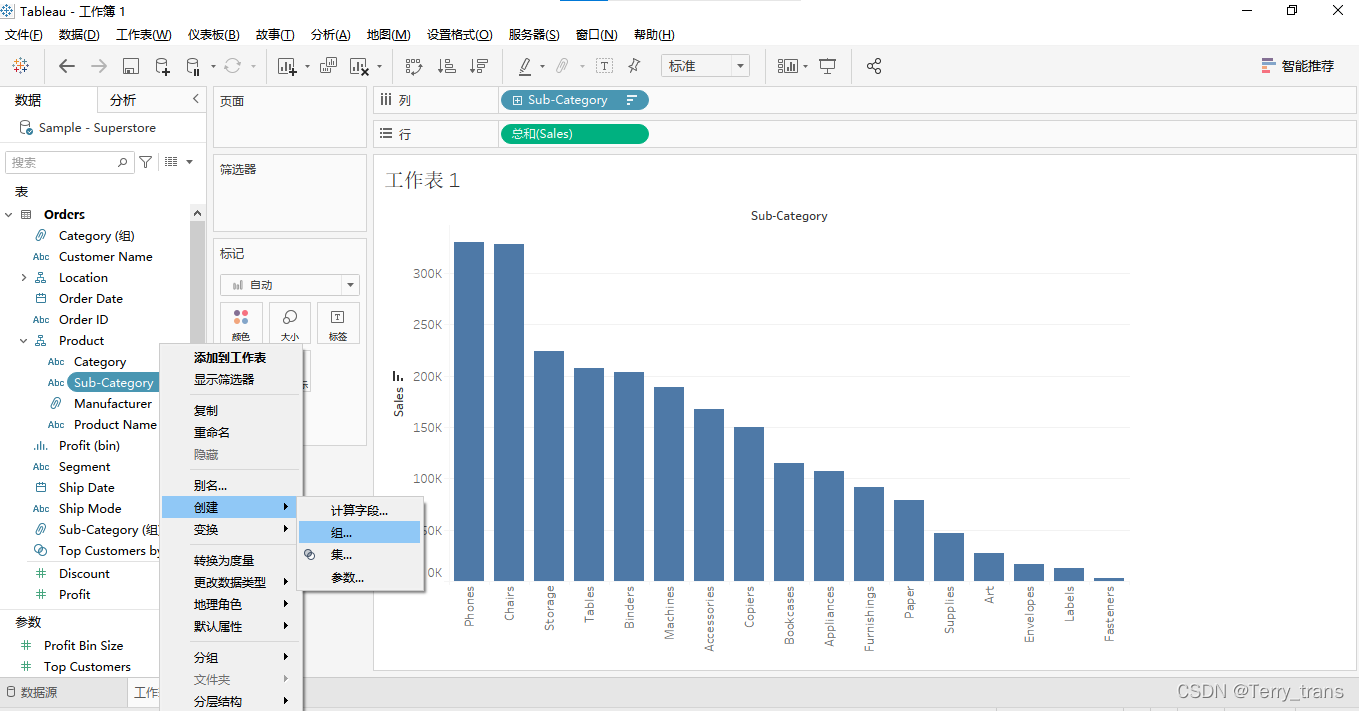
Task: Open the Transform submenu in the context menu
Action: tap(231, 530)
